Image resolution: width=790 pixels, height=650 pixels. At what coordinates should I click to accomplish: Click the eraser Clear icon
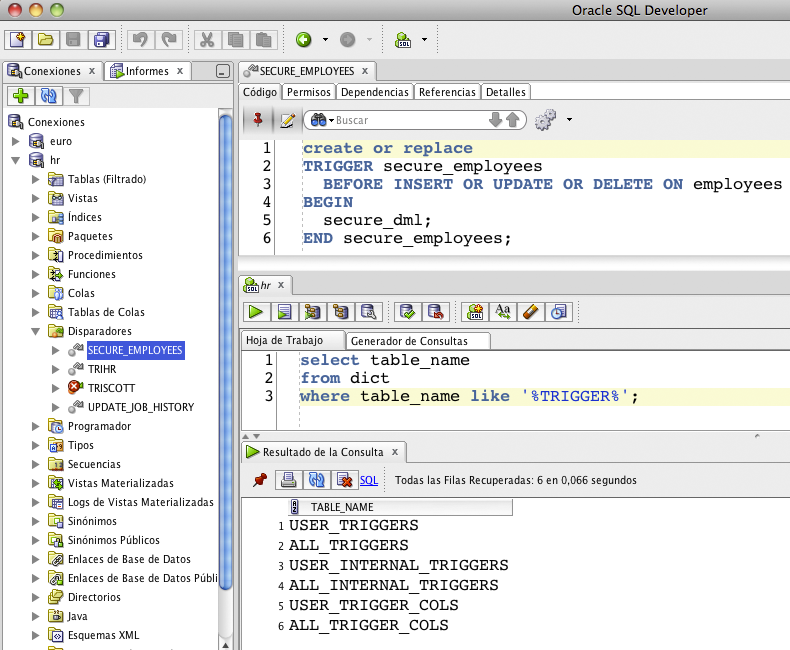[531, 311]
